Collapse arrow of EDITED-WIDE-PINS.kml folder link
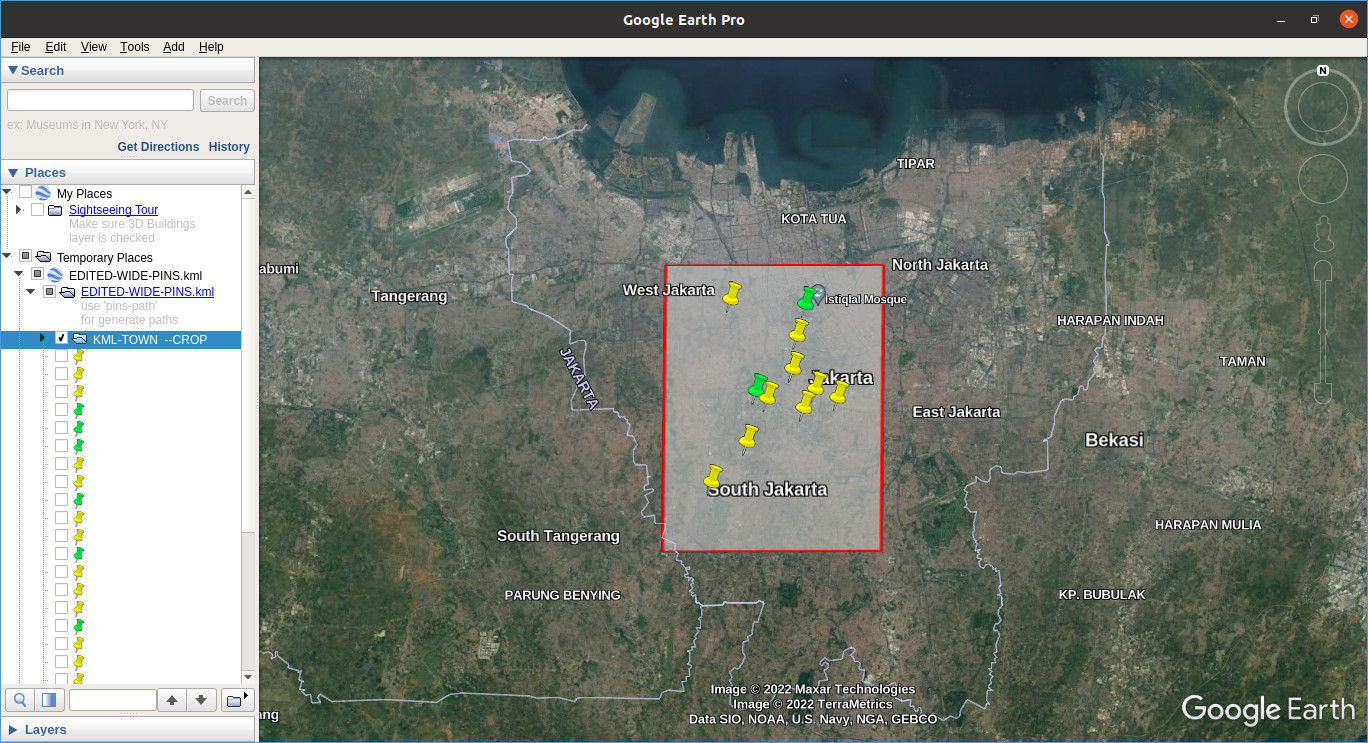The image size is (1368, 743). [31, 292]
